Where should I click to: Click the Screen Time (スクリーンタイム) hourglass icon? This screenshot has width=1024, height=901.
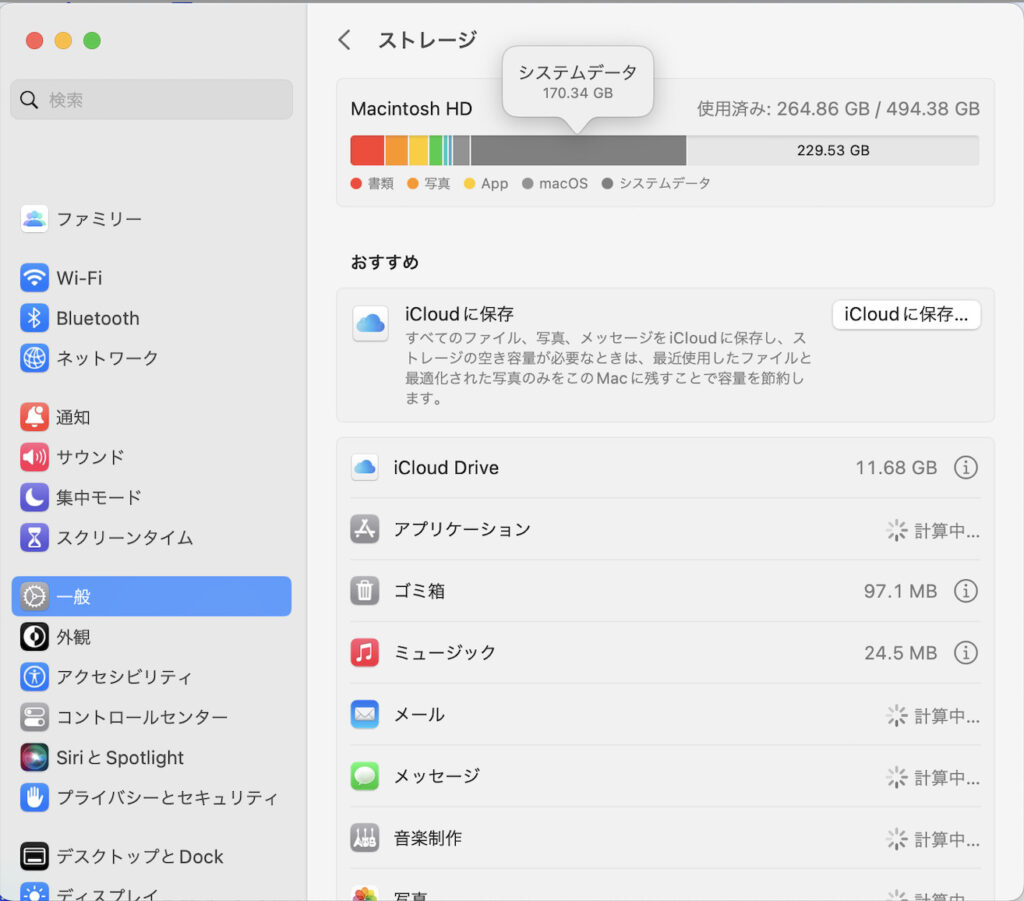[x=34, y=537]
